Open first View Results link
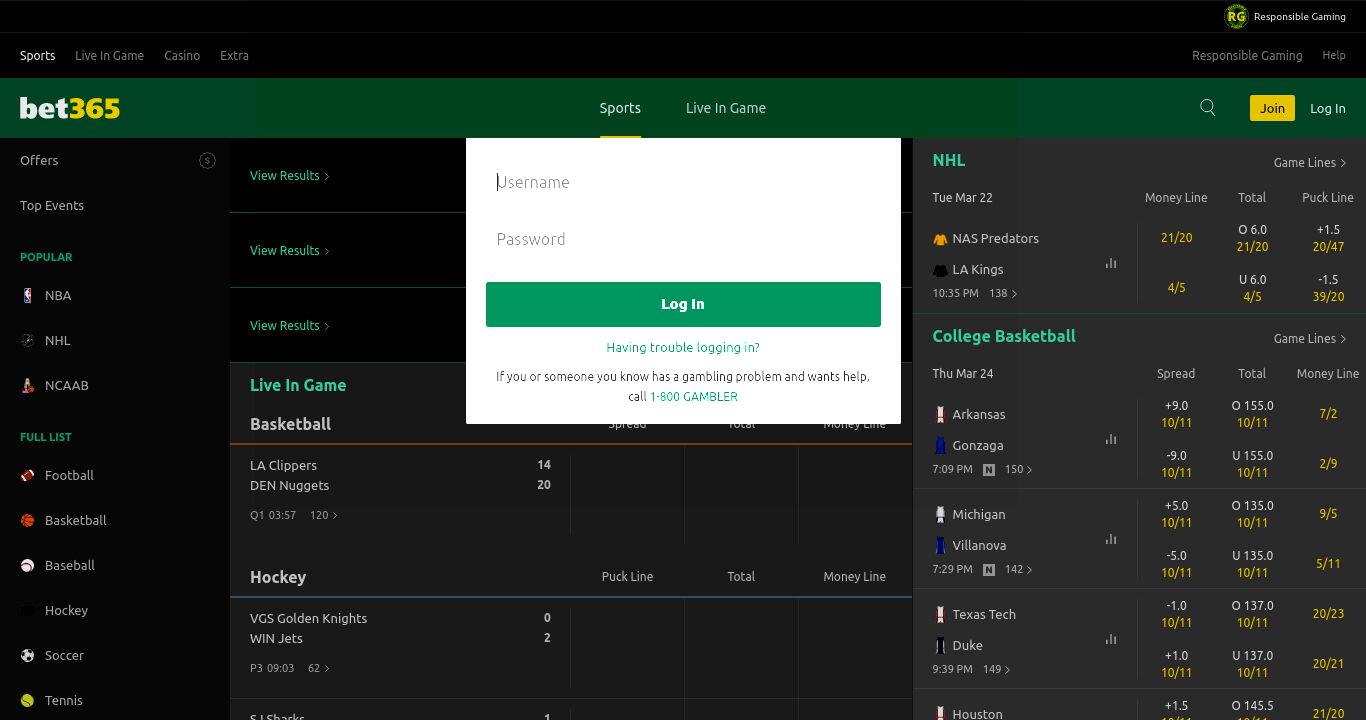 click(x=290, y=175)
